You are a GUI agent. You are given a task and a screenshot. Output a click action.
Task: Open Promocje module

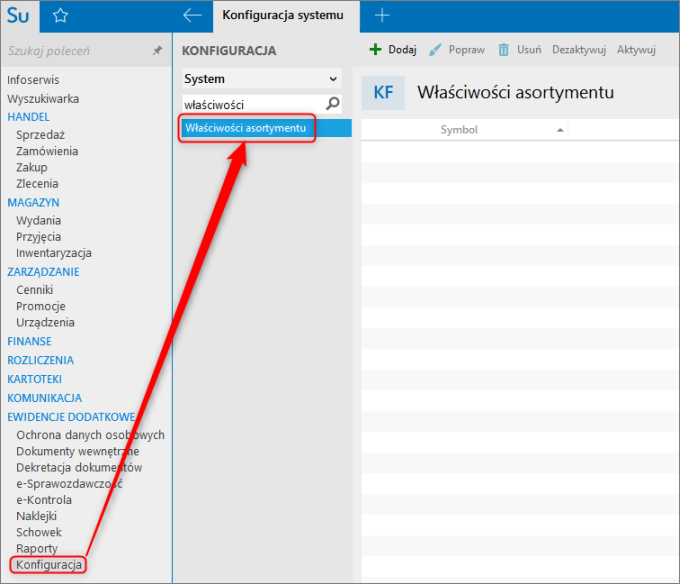41,306
